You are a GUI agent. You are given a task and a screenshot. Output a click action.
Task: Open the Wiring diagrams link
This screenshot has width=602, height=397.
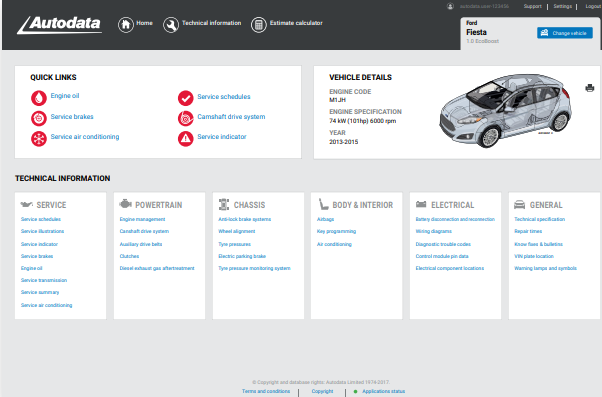tap(433, 231)
